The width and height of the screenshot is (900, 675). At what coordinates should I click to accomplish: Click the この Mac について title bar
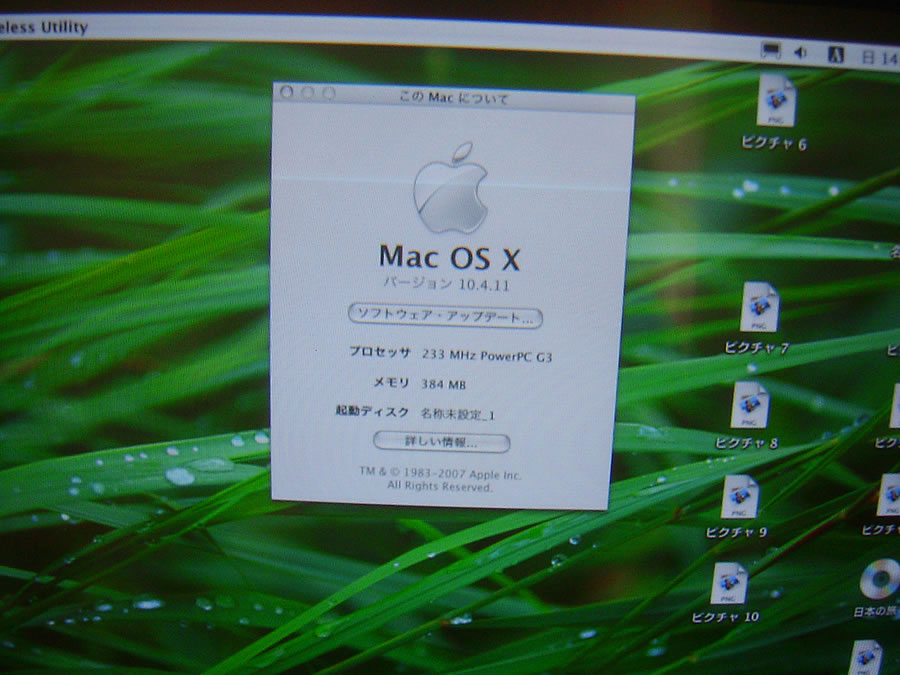click(453, 97)
